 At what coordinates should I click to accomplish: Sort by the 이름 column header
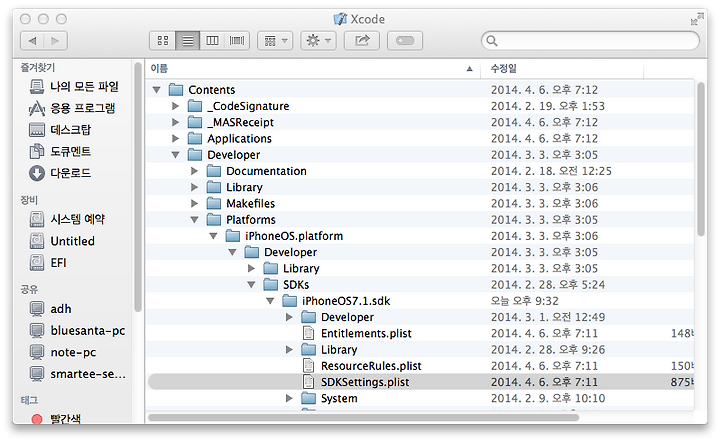312,68
